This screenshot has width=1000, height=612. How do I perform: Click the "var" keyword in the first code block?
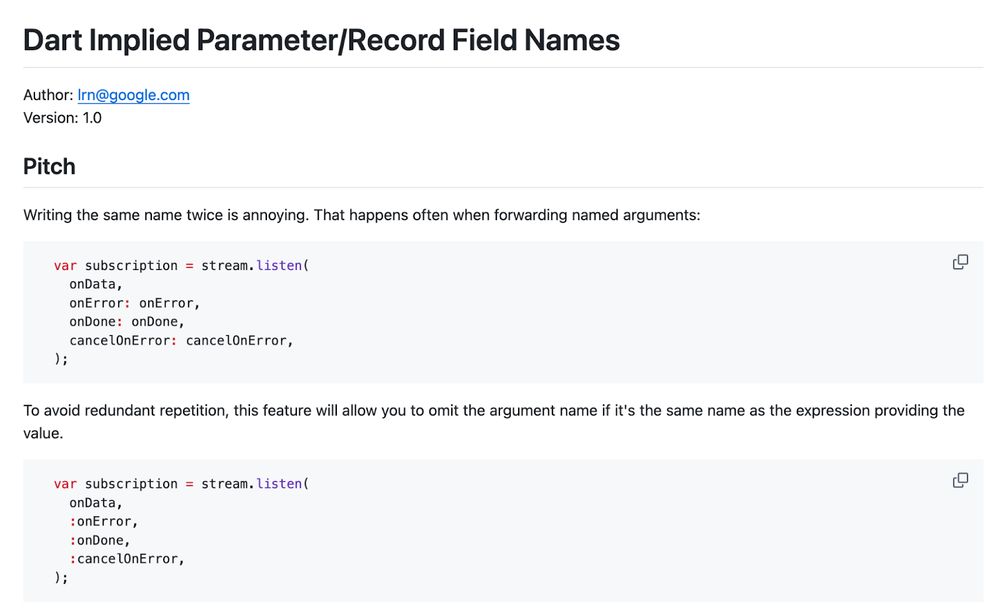pos(65,266)
